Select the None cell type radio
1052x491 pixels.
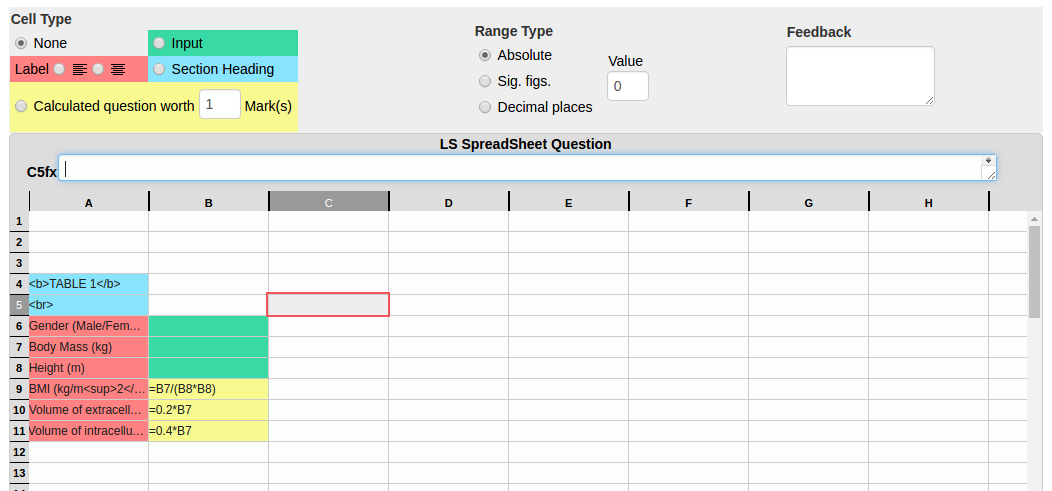click(x=21, y=43)
